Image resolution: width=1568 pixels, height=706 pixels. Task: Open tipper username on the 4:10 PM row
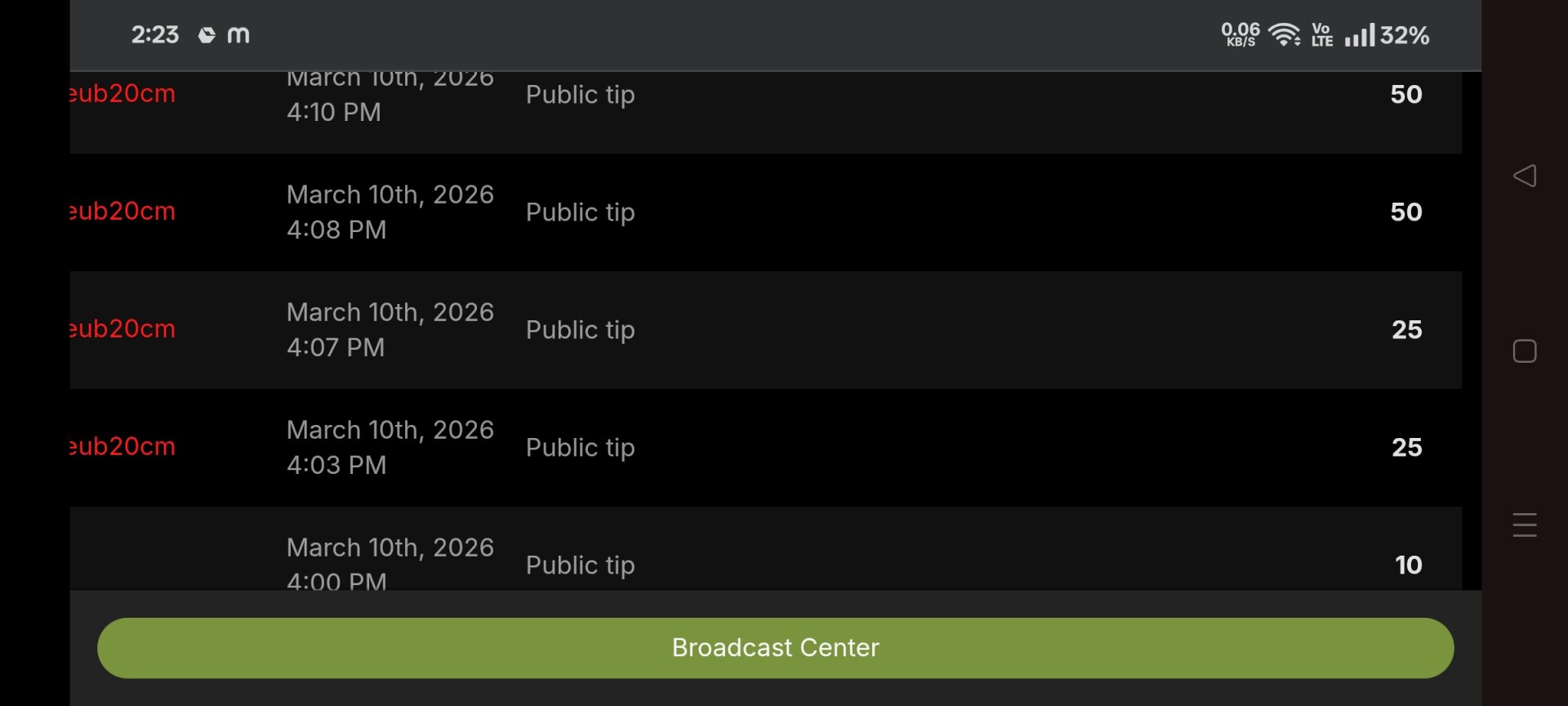tap(122, 94)
